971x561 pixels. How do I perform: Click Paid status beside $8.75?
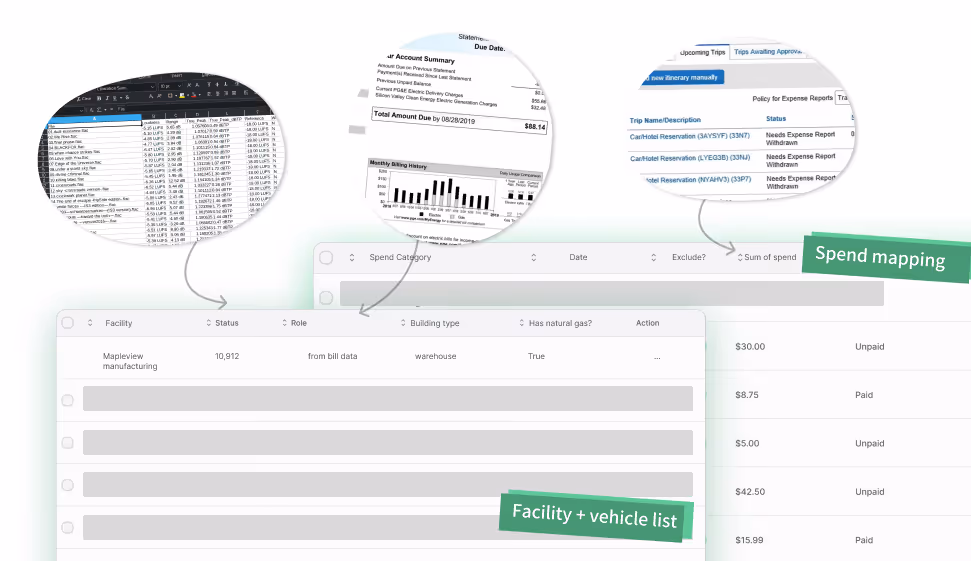coord(864,395)
